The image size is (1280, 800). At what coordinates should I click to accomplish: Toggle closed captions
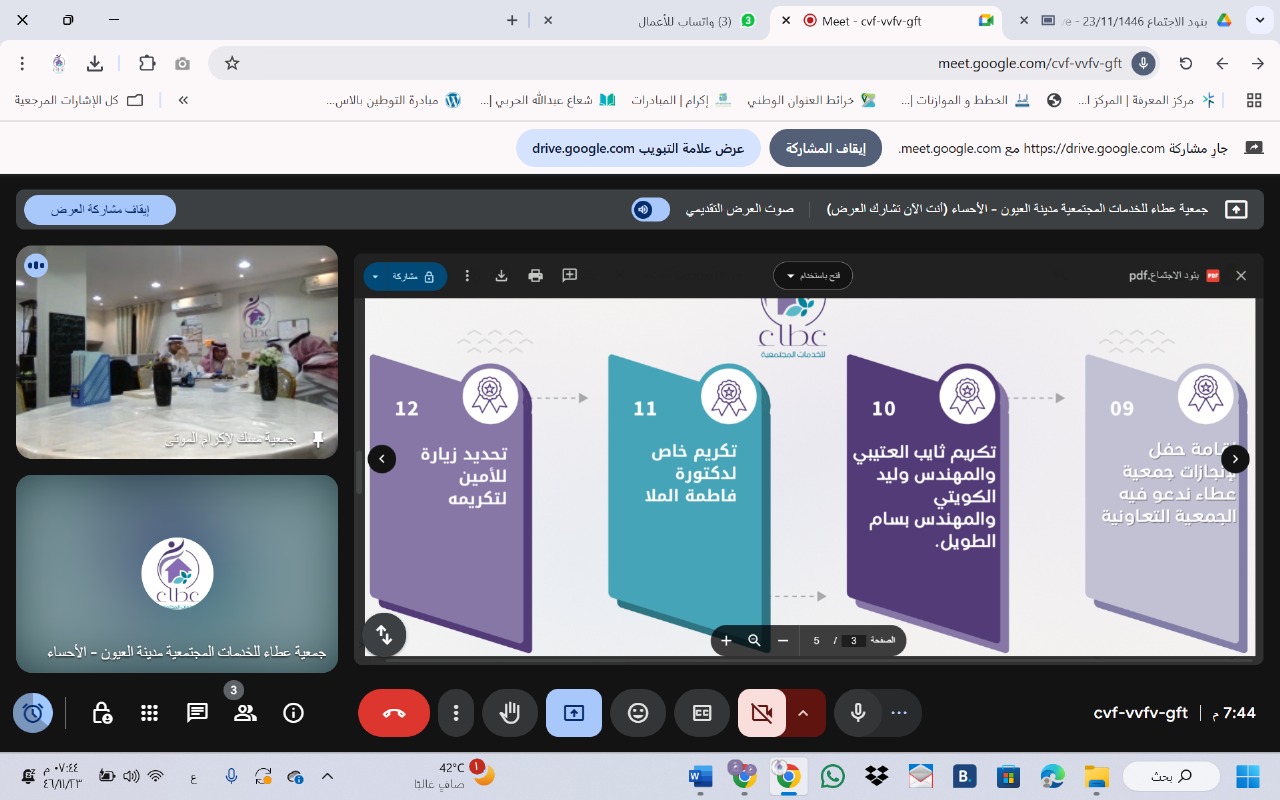[702, 713]
